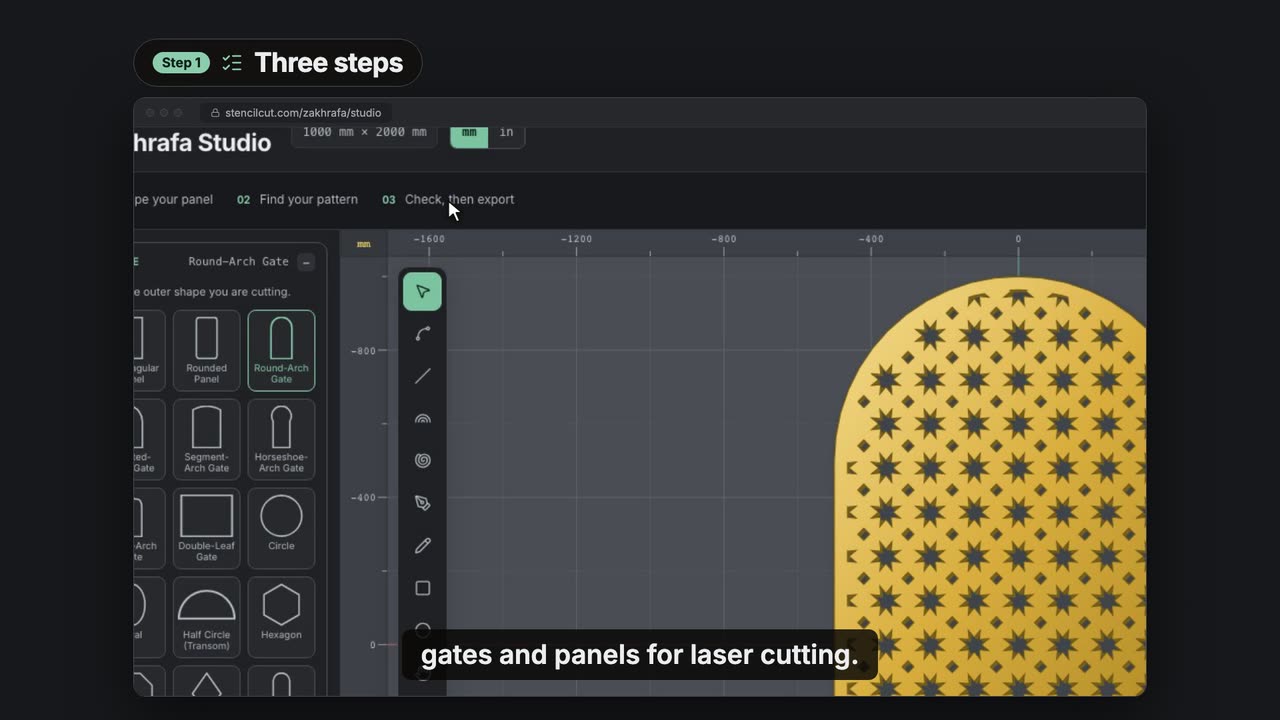Choose the Rounded Panel shape
The image size is (1280, 720).
[206, 350]
